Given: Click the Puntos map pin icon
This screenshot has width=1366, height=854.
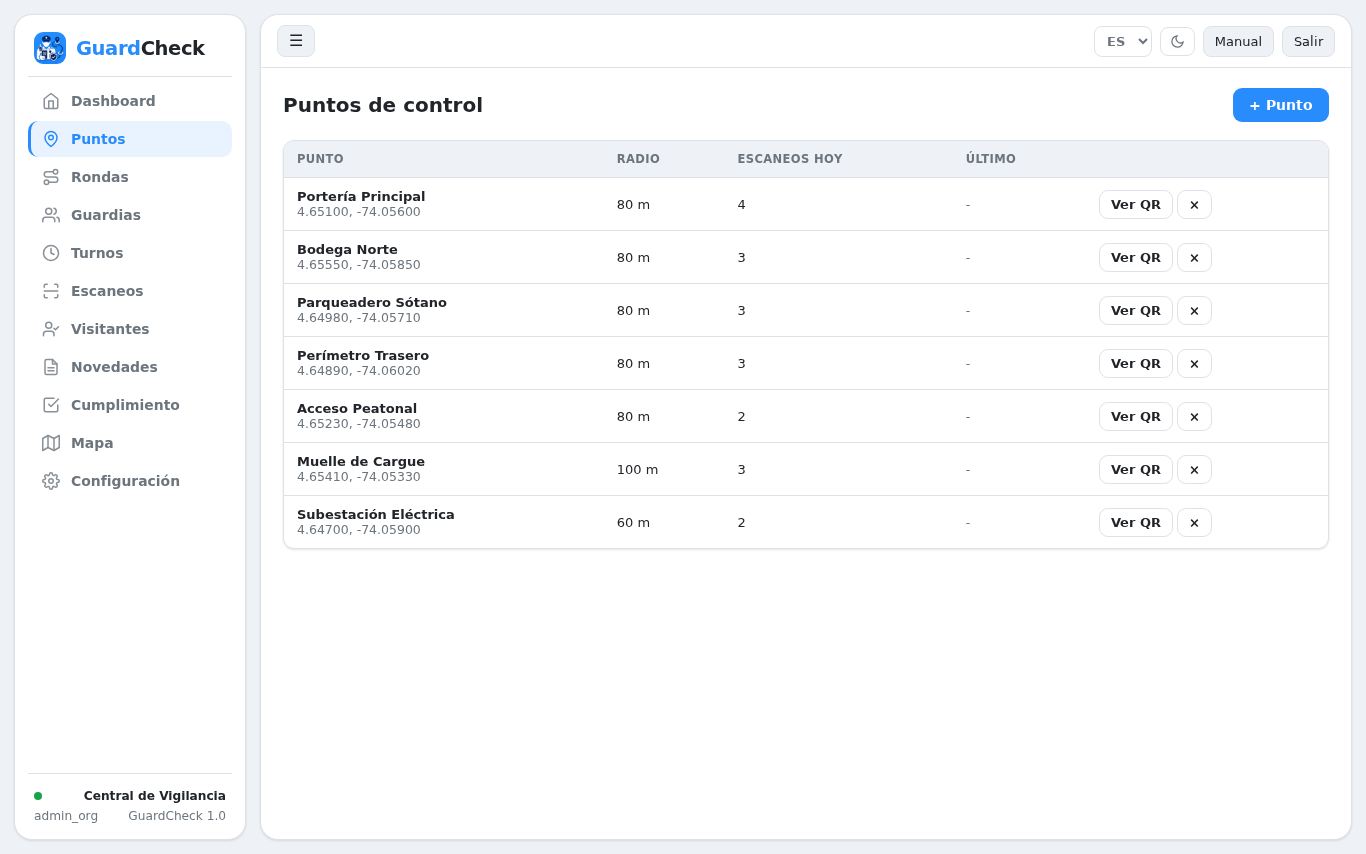Looking at the screenshot, I should (51, 139).
